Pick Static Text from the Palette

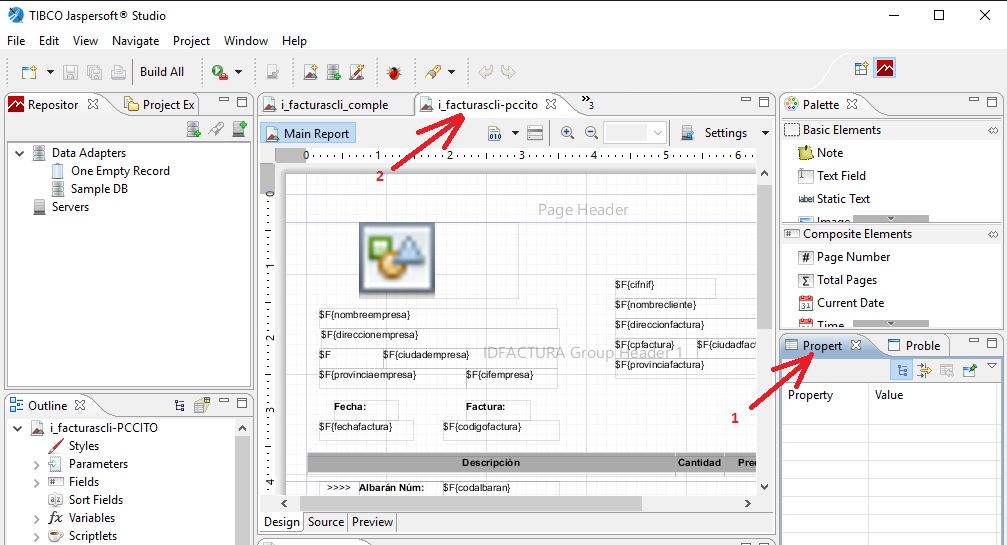click(834, 199)
